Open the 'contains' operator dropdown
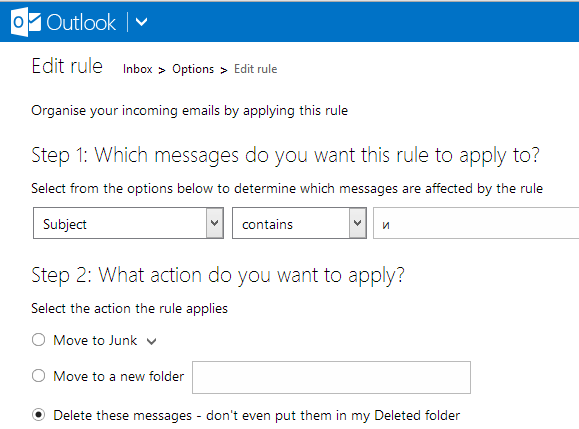 point(299,223)
